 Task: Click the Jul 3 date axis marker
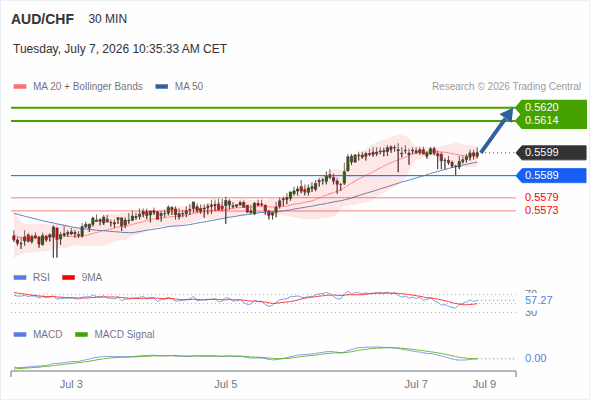click(71, 384)
